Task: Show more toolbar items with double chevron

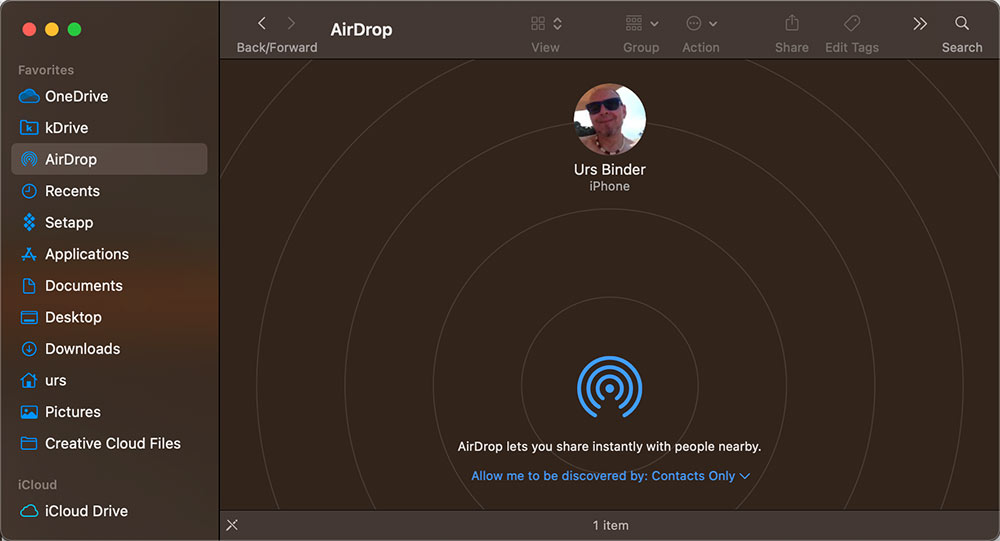Action: click(920, 24)
